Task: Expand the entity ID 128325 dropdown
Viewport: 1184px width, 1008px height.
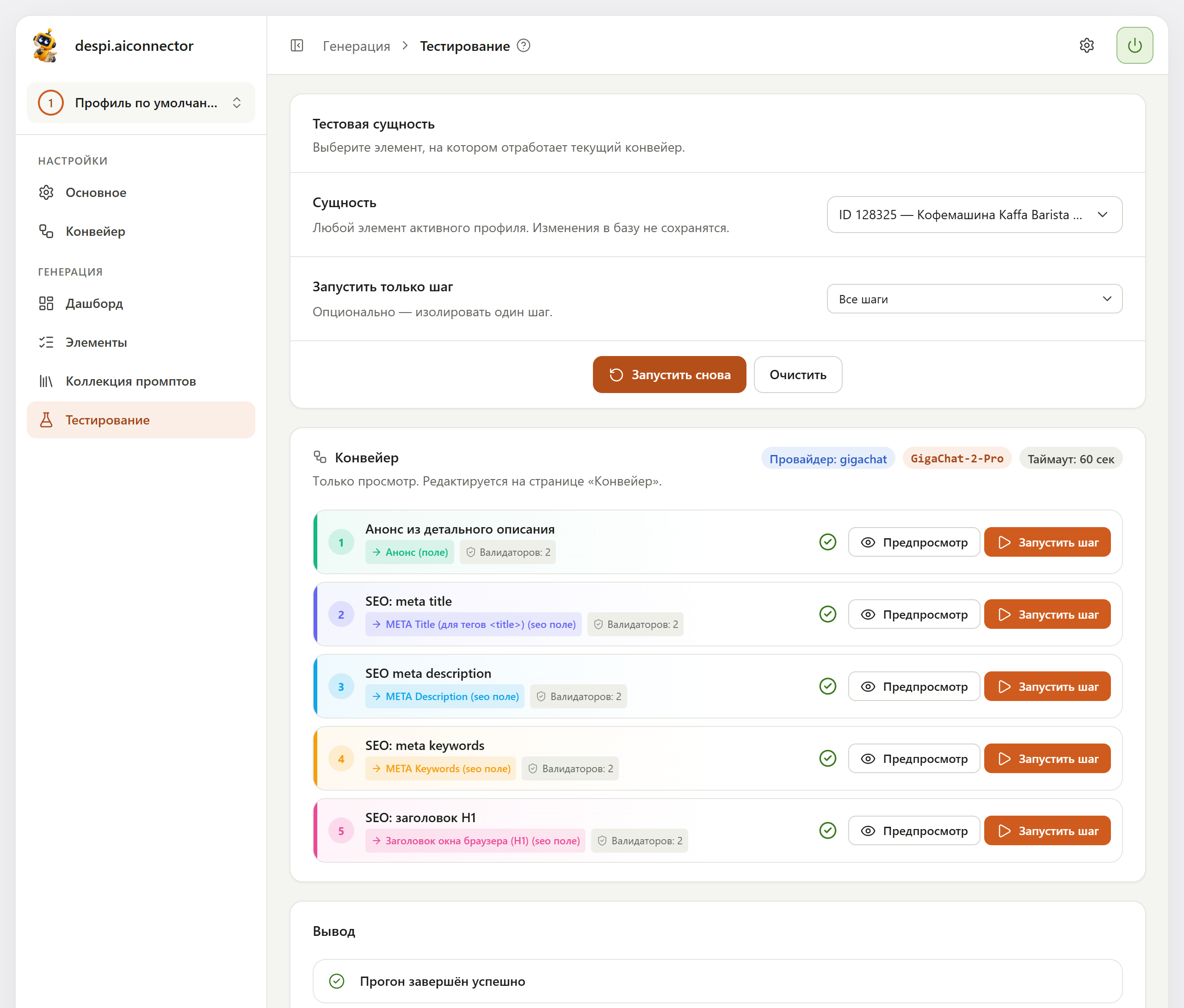Action: 974,215
